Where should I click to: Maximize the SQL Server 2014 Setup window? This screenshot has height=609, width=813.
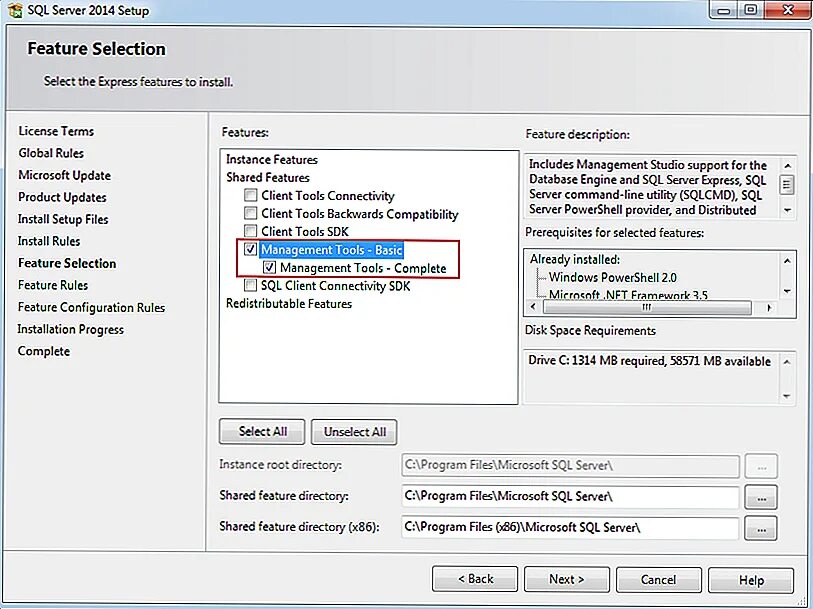tap(750, 10)
